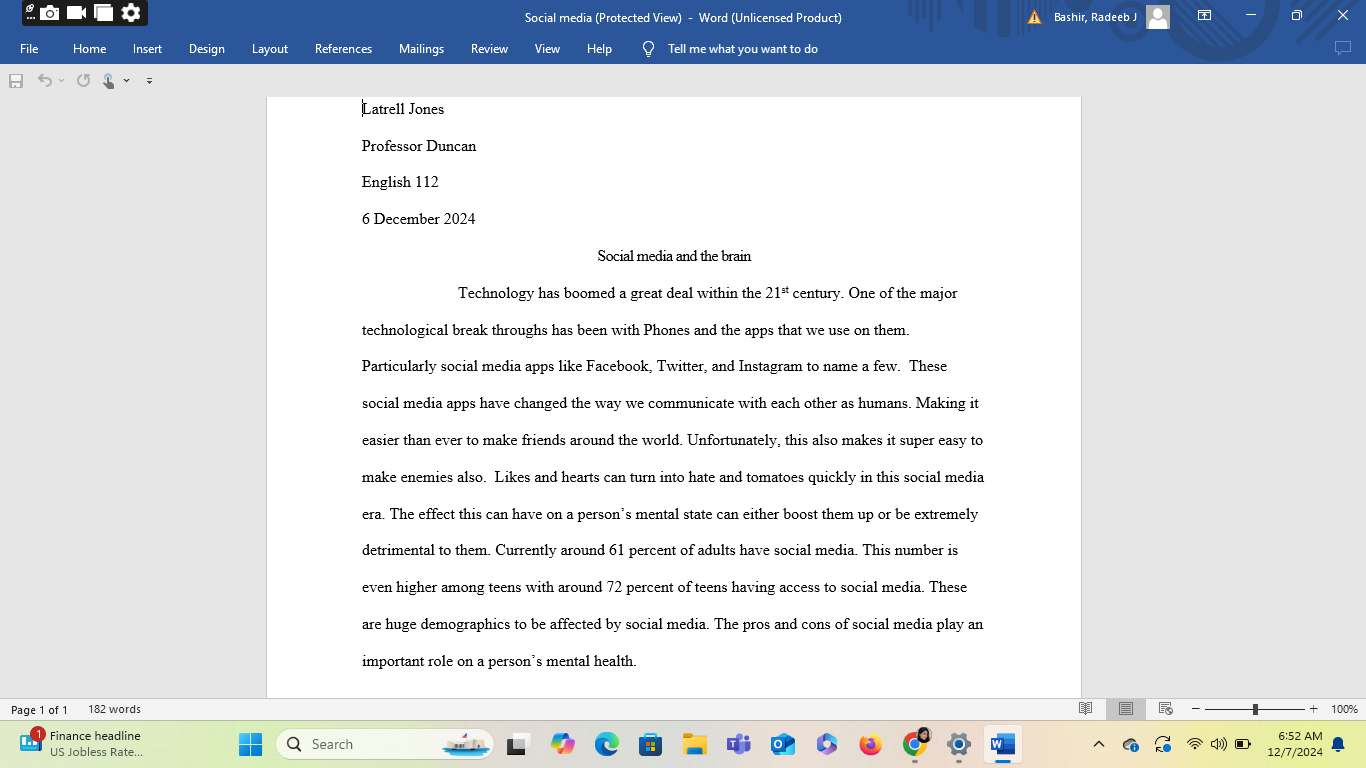The height and width of the screenshot is (768, 1366).
Task: Switch to Read Mode view
Action: 1085,708
